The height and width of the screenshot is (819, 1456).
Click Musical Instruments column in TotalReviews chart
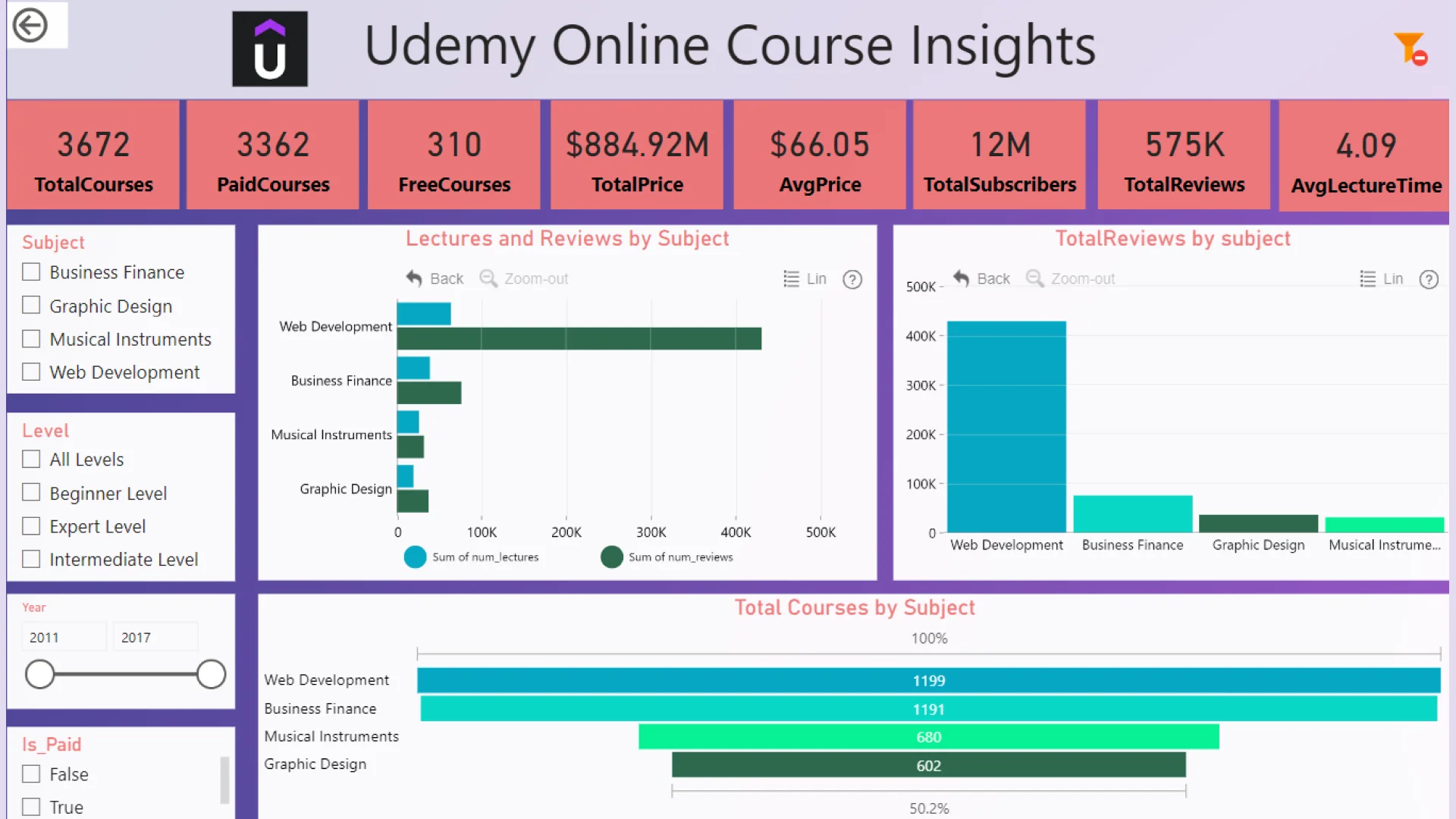click(x=1384, y=525)
